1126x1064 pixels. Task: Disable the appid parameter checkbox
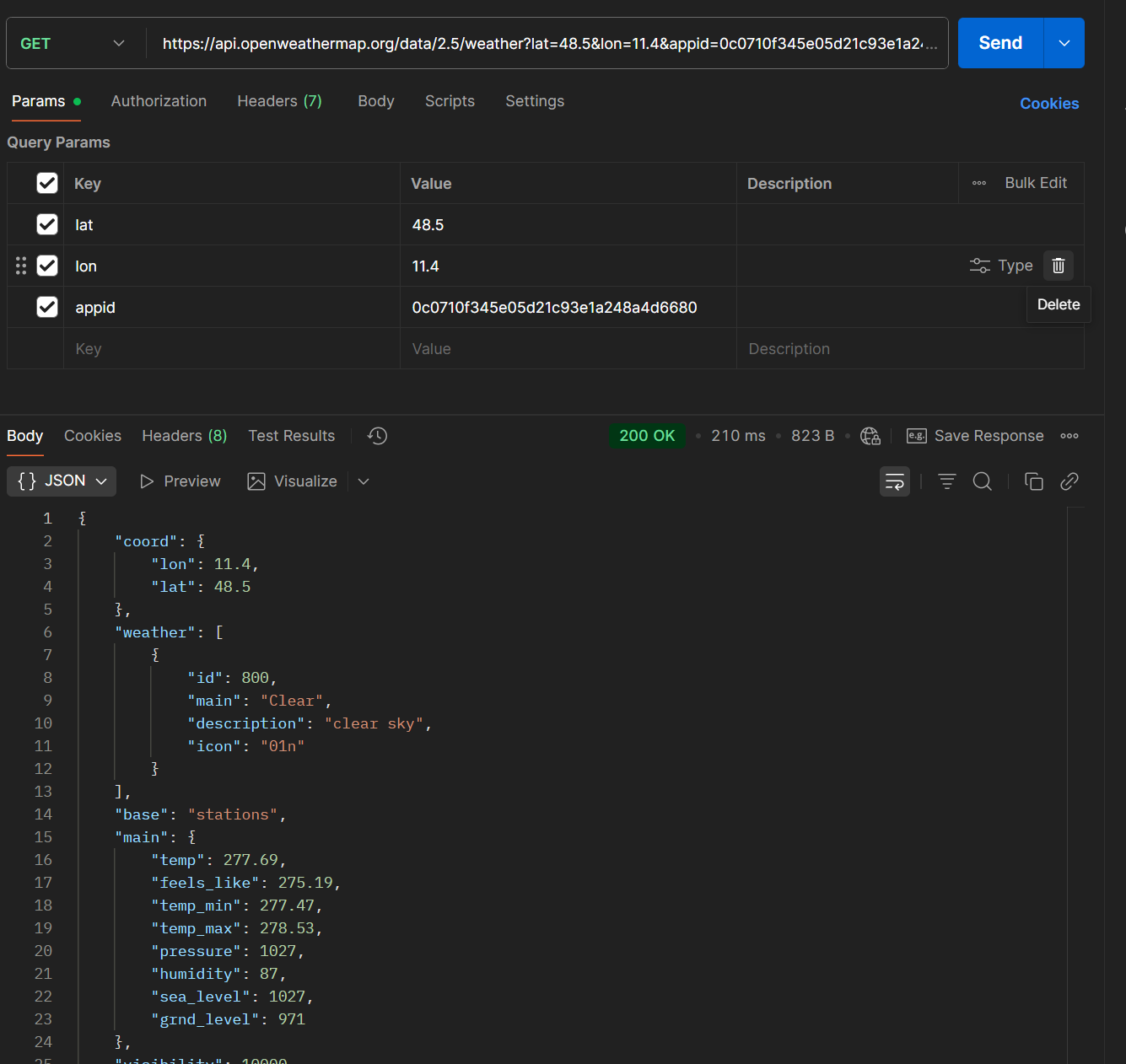tap(47, 307)
